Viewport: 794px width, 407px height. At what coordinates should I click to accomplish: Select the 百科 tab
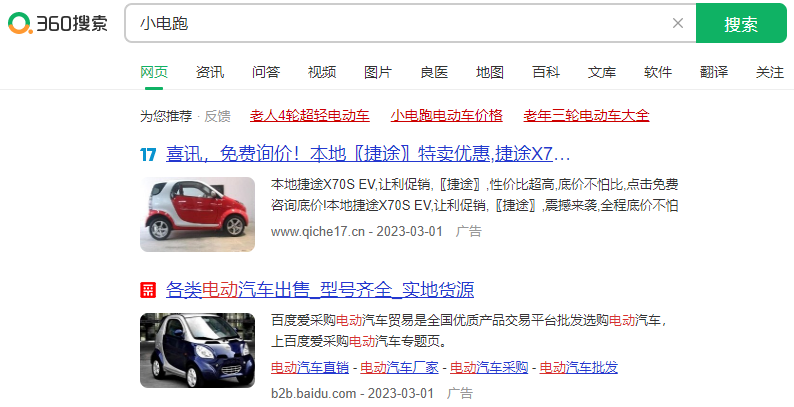(x=546, y=72)
